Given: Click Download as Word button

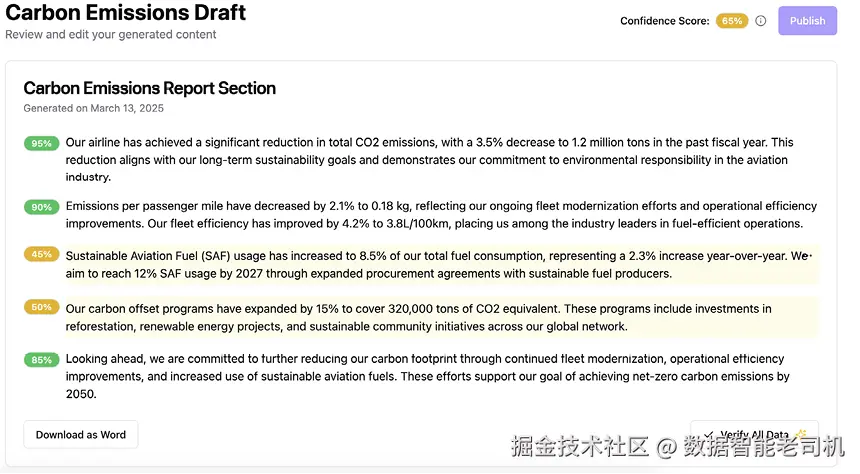Looking at the screenshot, I should (x=81, y=434).
